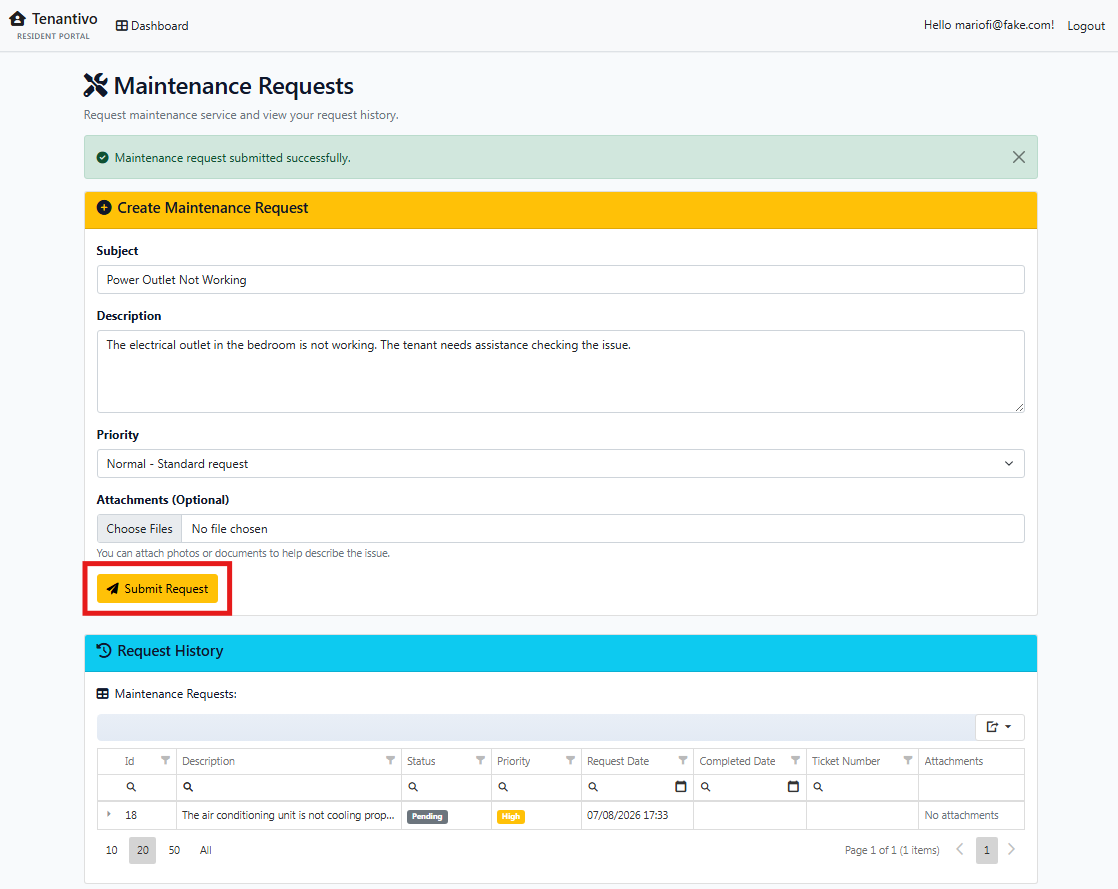Click into the Description text area
1118x889 pixels.
coord(560,371)
